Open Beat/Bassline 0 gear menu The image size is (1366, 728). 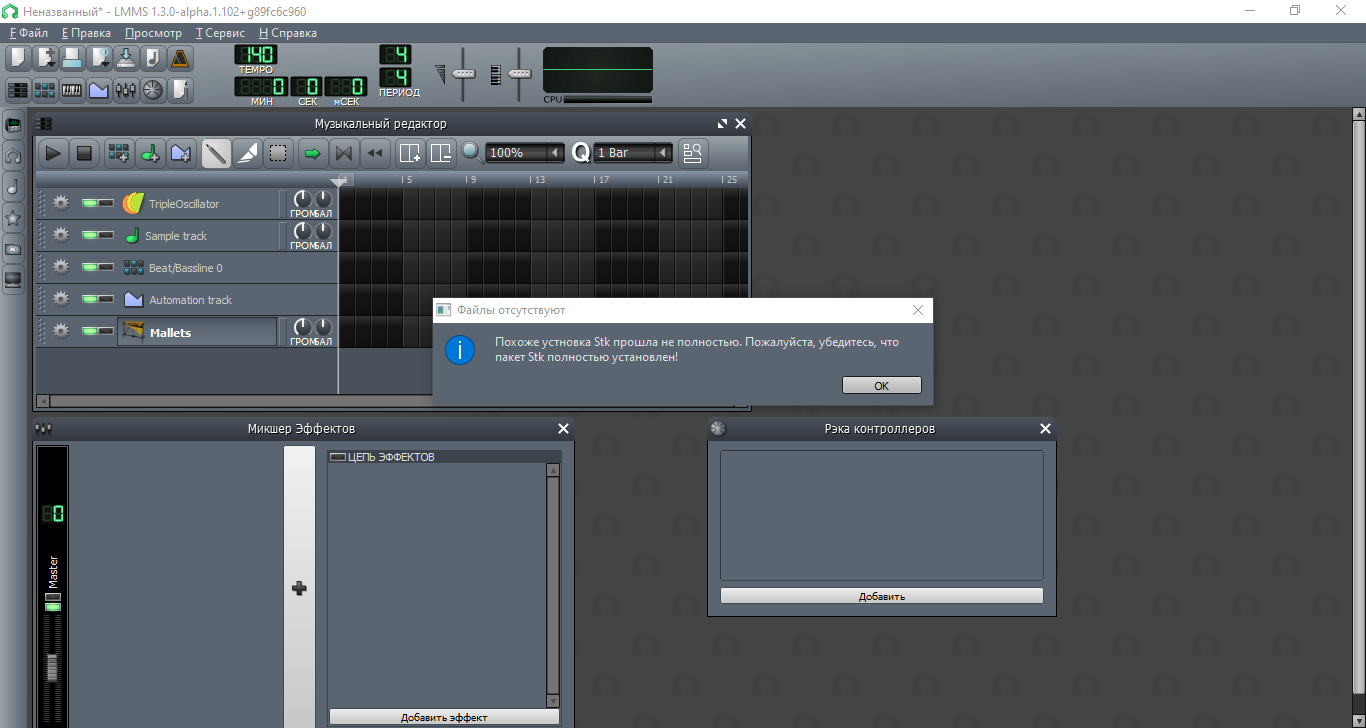tap(61, 268)
